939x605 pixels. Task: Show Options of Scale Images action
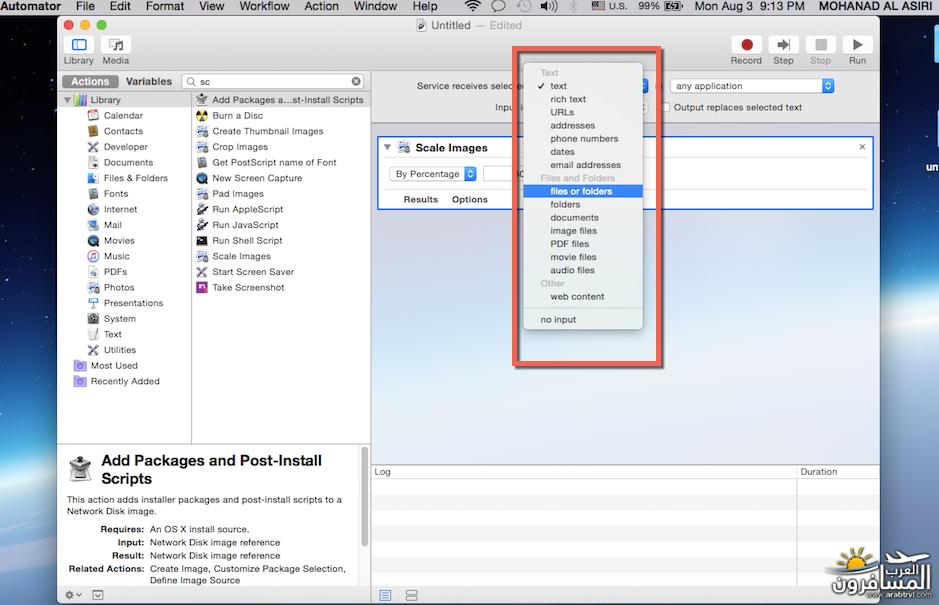point(470,199)
